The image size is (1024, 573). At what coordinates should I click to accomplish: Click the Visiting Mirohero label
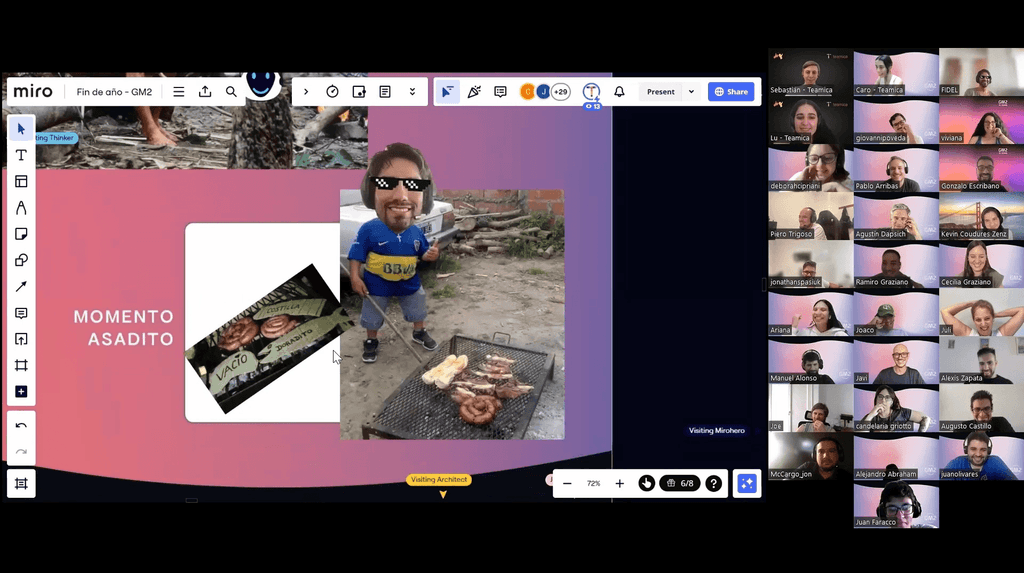click(716, 431)
